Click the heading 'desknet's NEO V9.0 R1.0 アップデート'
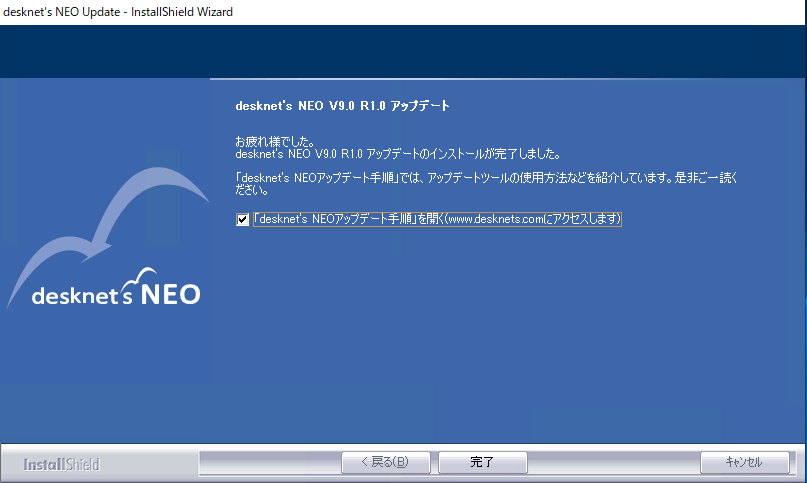 click(x=342, y=106)
